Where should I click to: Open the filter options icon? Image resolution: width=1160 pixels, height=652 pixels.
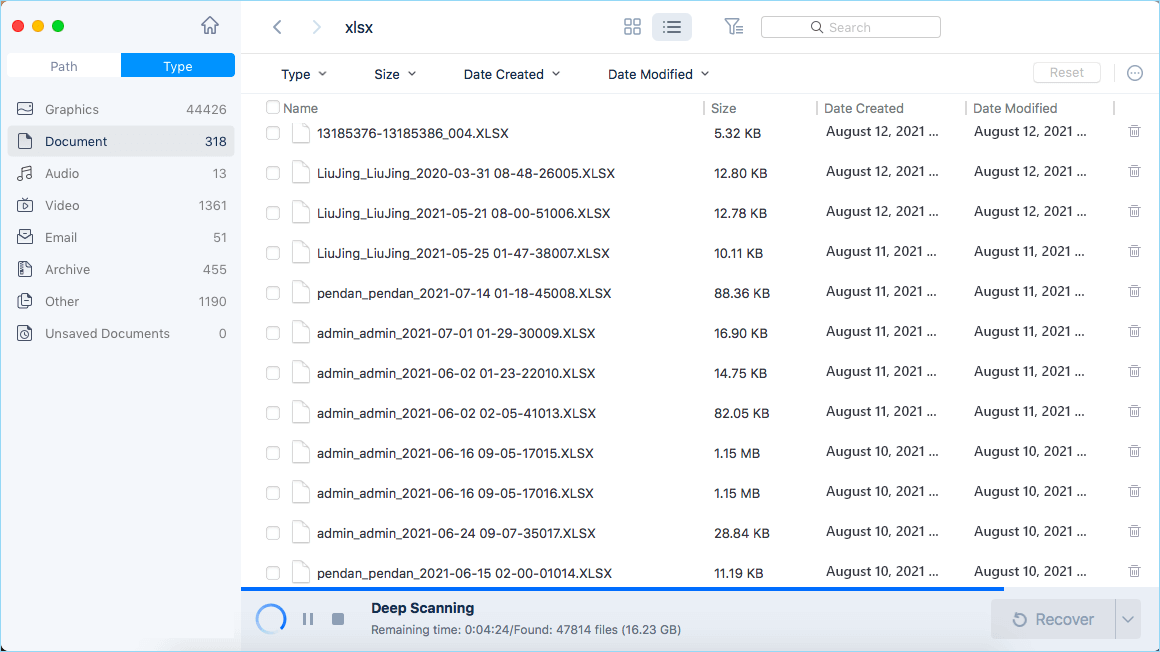coord(734,27)
